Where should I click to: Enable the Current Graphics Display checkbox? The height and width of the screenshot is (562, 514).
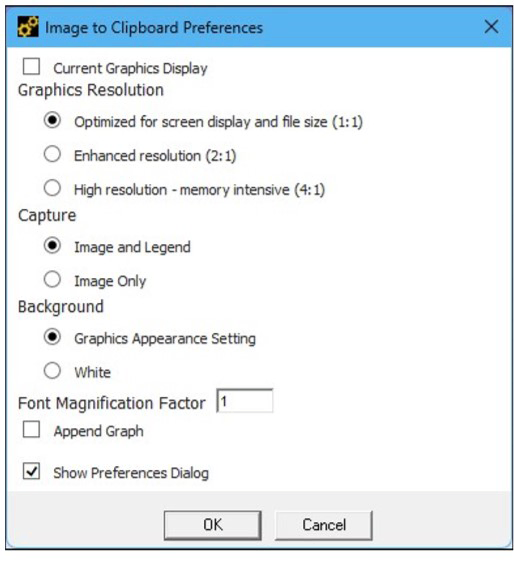[x=31, y=67]
